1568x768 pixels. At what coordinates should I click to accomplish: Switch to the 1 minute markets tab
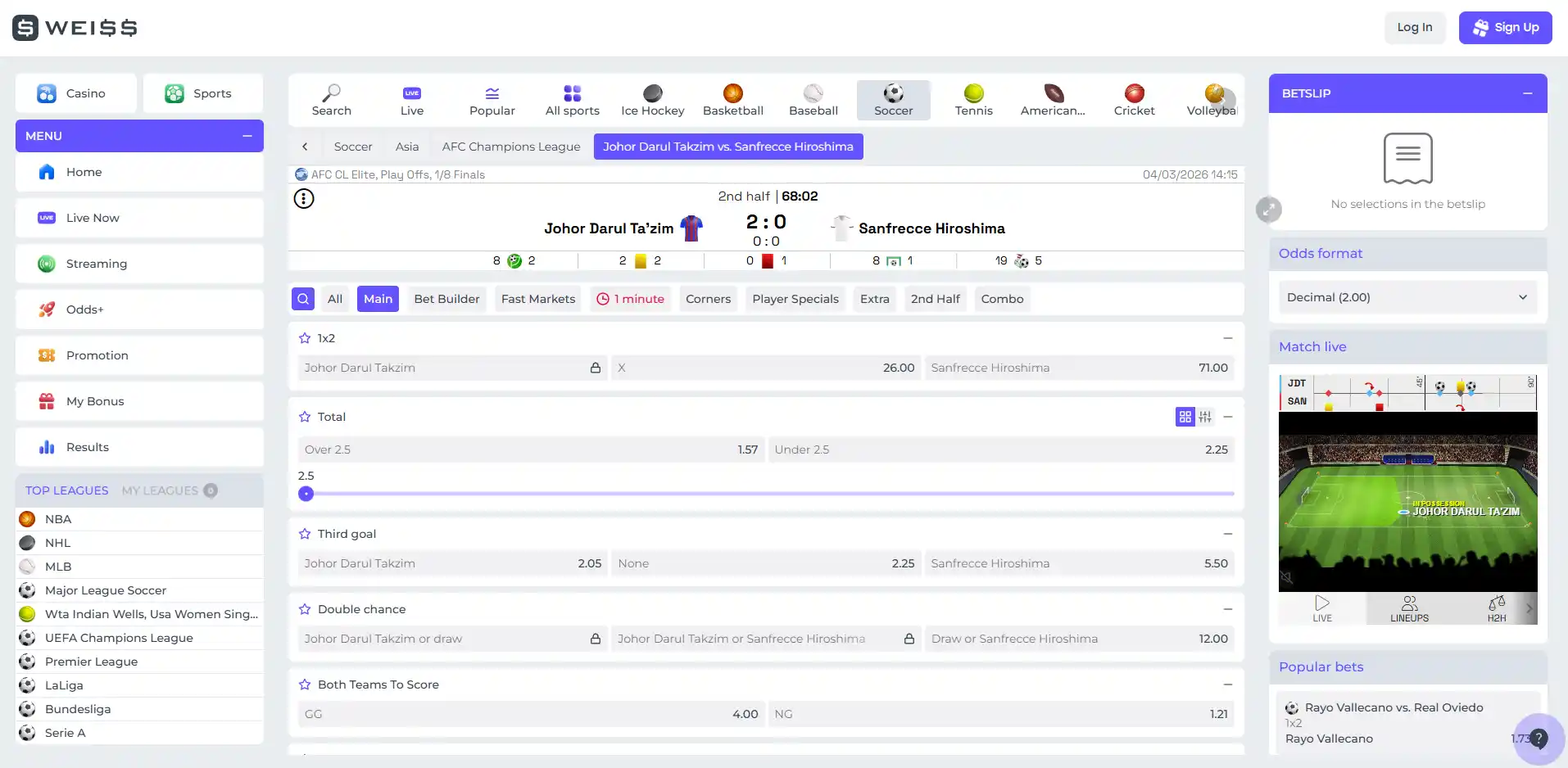coord(630,299)
